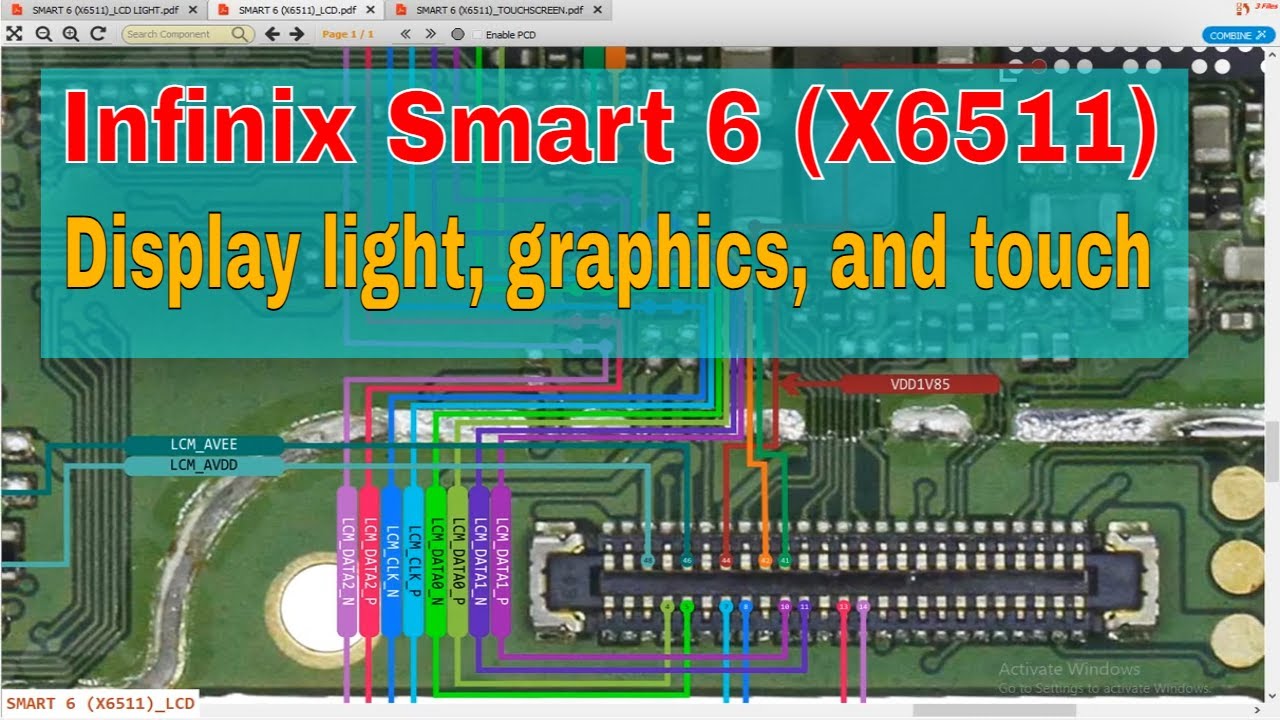1280x720 pixels.
Task: Select the VDD1V85 power label
Action: 919,384
